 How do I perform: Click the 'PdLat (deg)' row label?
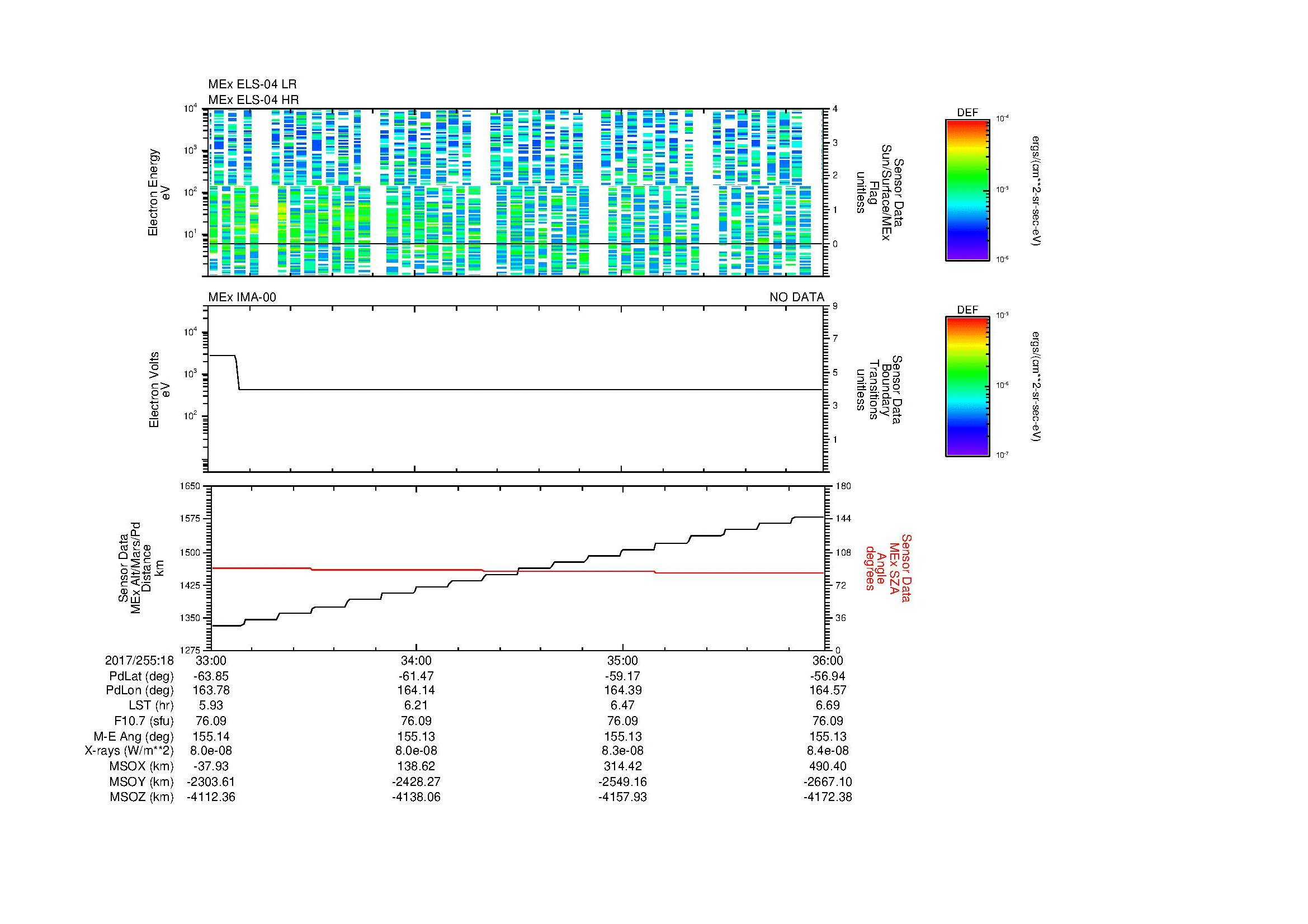[x=141, y=676]
